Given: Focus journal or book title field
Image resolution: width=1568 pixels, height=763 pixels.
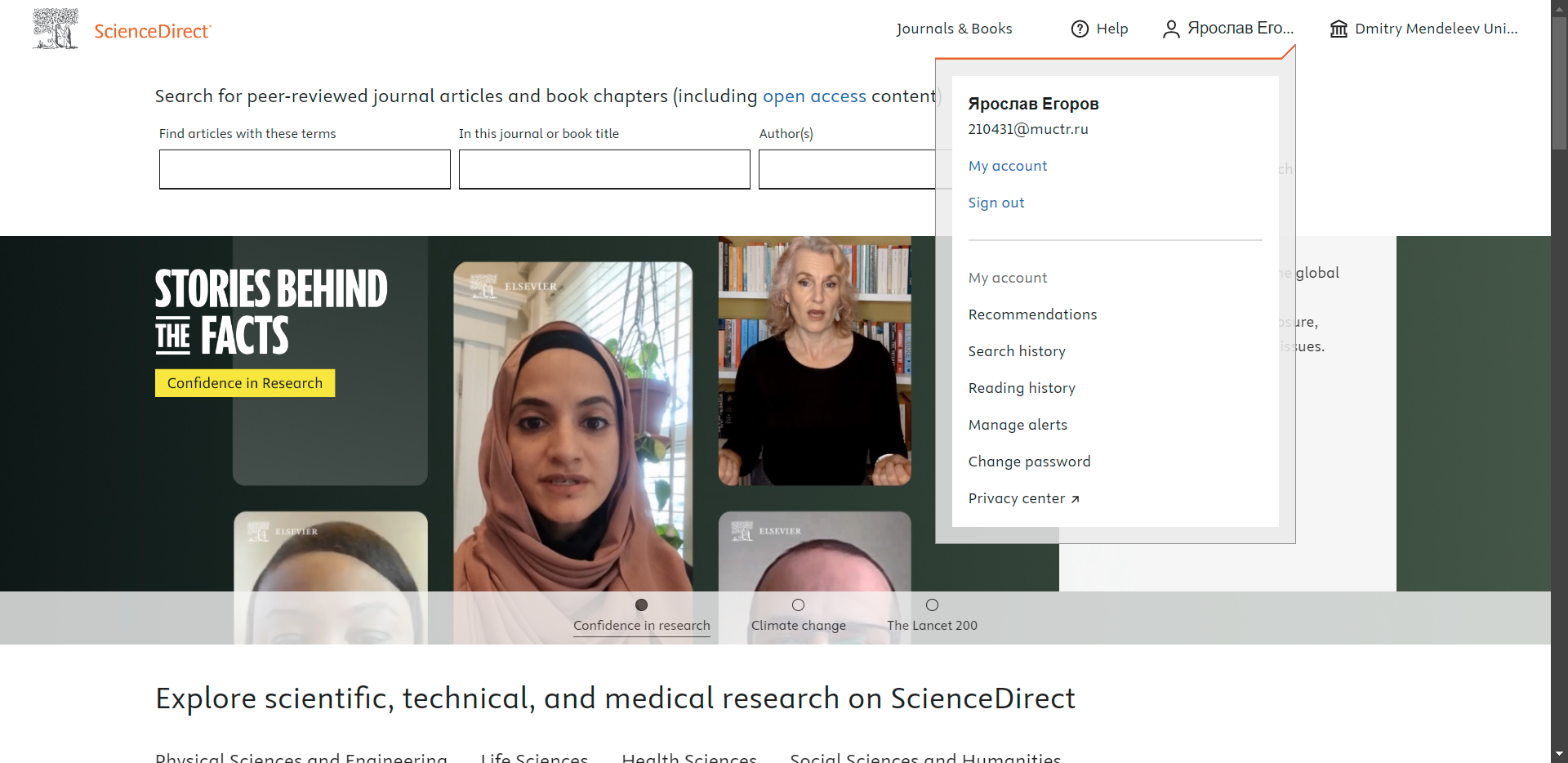Looking at the screenshot, I should point(604,169).
